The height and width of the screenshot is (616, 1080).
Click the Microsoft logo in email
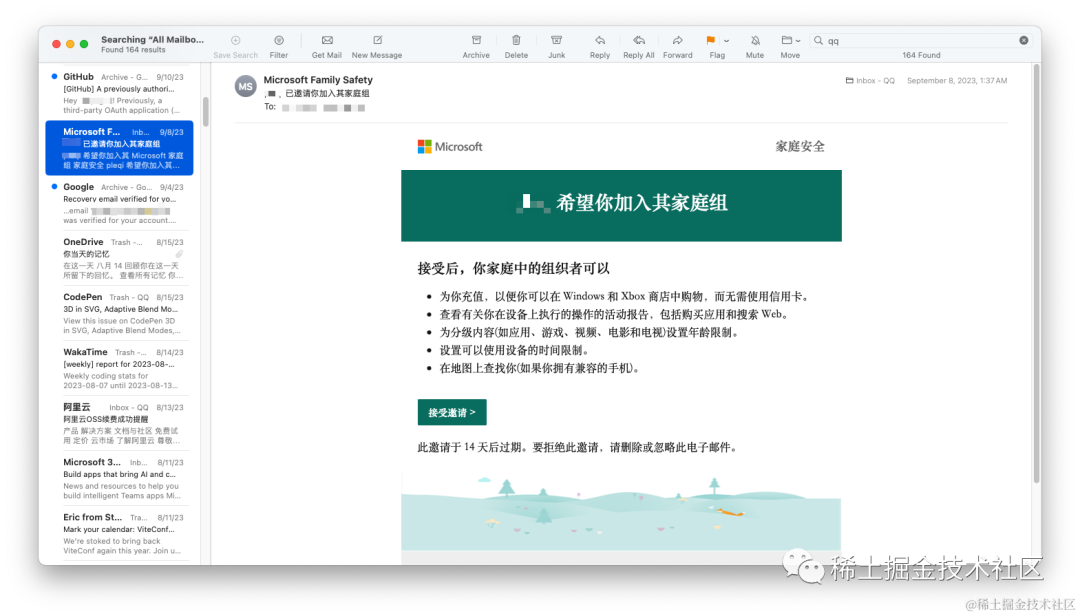pyautogui.click(x=450, y=147)
